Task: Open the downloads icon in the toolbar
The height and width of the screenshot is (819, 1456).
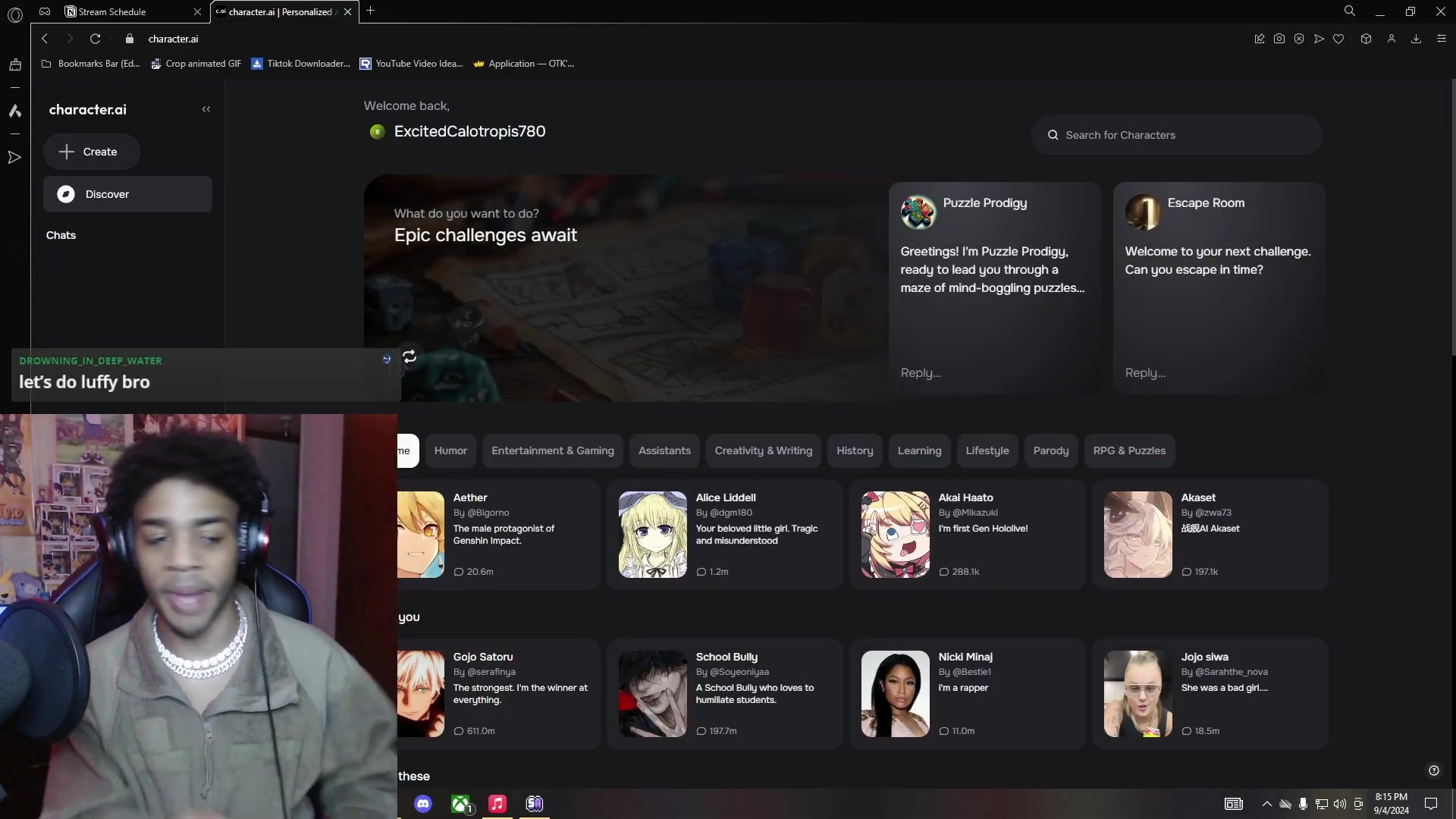Action: pos(1416,39)
